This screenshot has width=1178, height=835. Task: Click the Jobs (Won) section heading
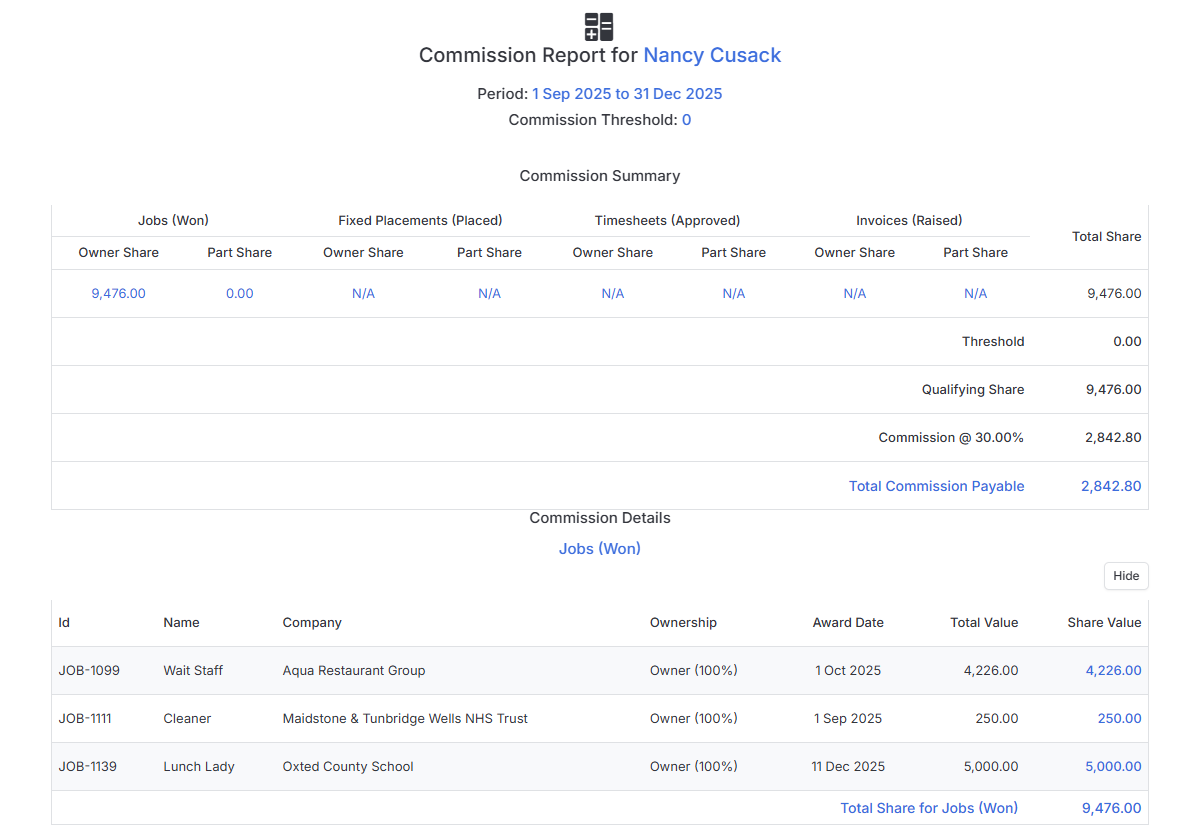(x=600, y=549)
